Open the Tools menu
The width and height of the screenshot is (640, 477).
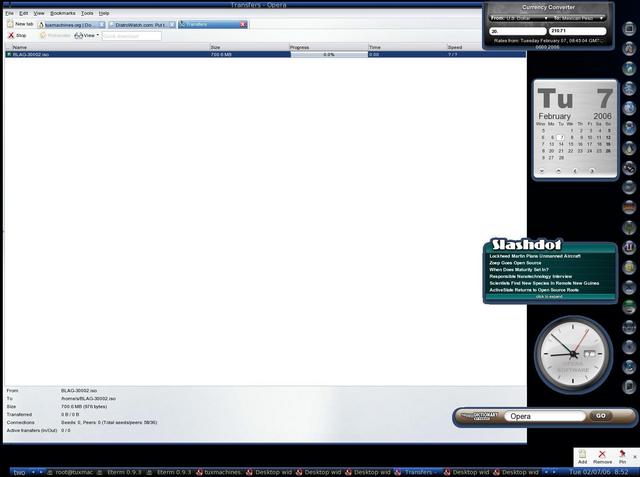tap(87, 13)
